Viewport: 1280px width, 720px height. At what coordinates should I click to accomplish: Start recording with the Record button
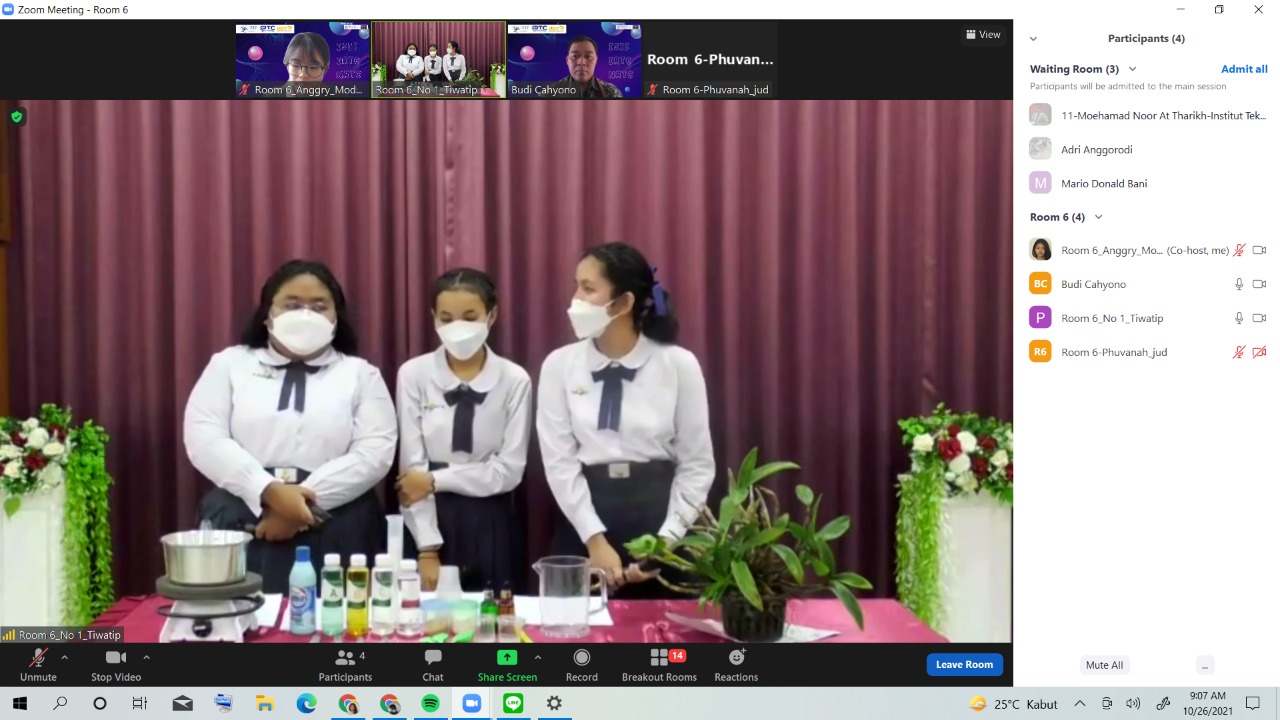581,664
